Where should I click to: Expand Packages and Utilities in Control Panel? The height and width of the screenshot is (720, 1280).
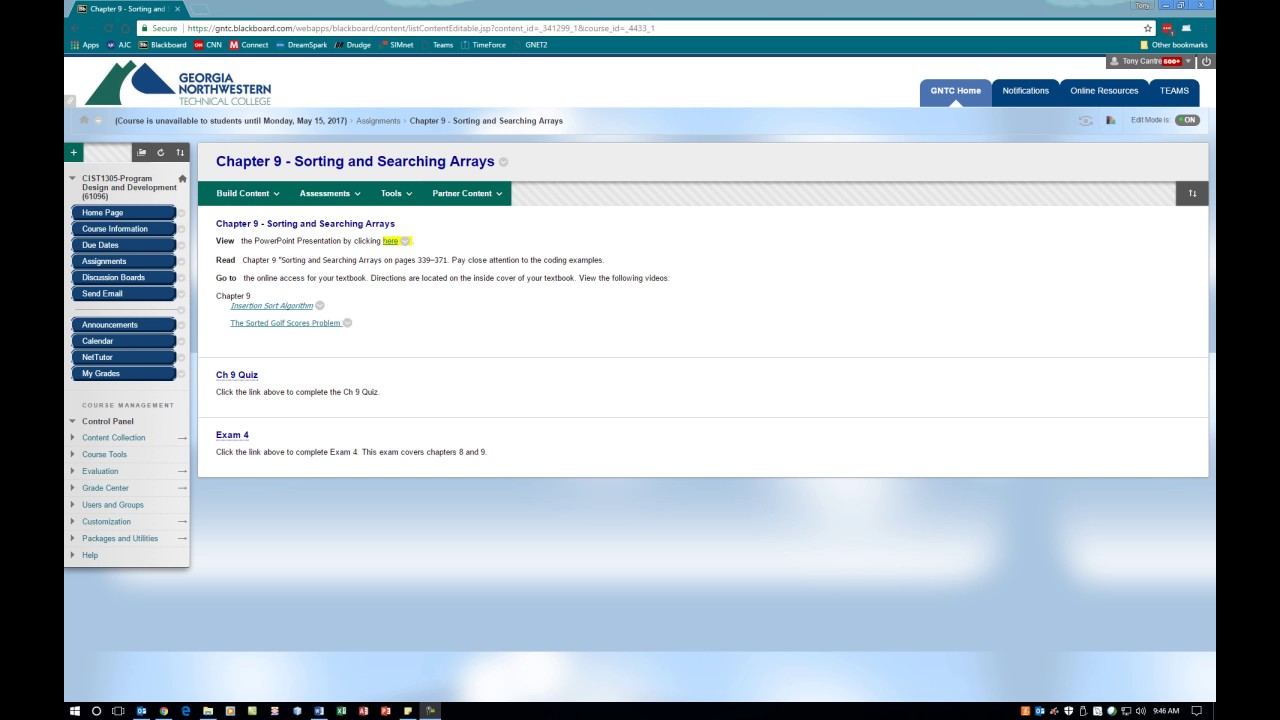pyautogui.click(x=72, y=538)
